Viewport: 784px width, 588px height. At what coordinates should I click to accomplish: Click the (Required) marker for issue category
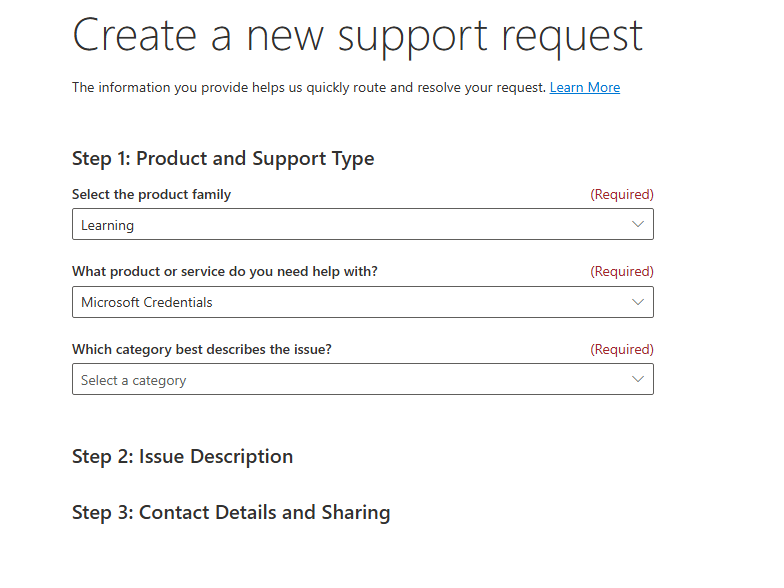point(621,350)
